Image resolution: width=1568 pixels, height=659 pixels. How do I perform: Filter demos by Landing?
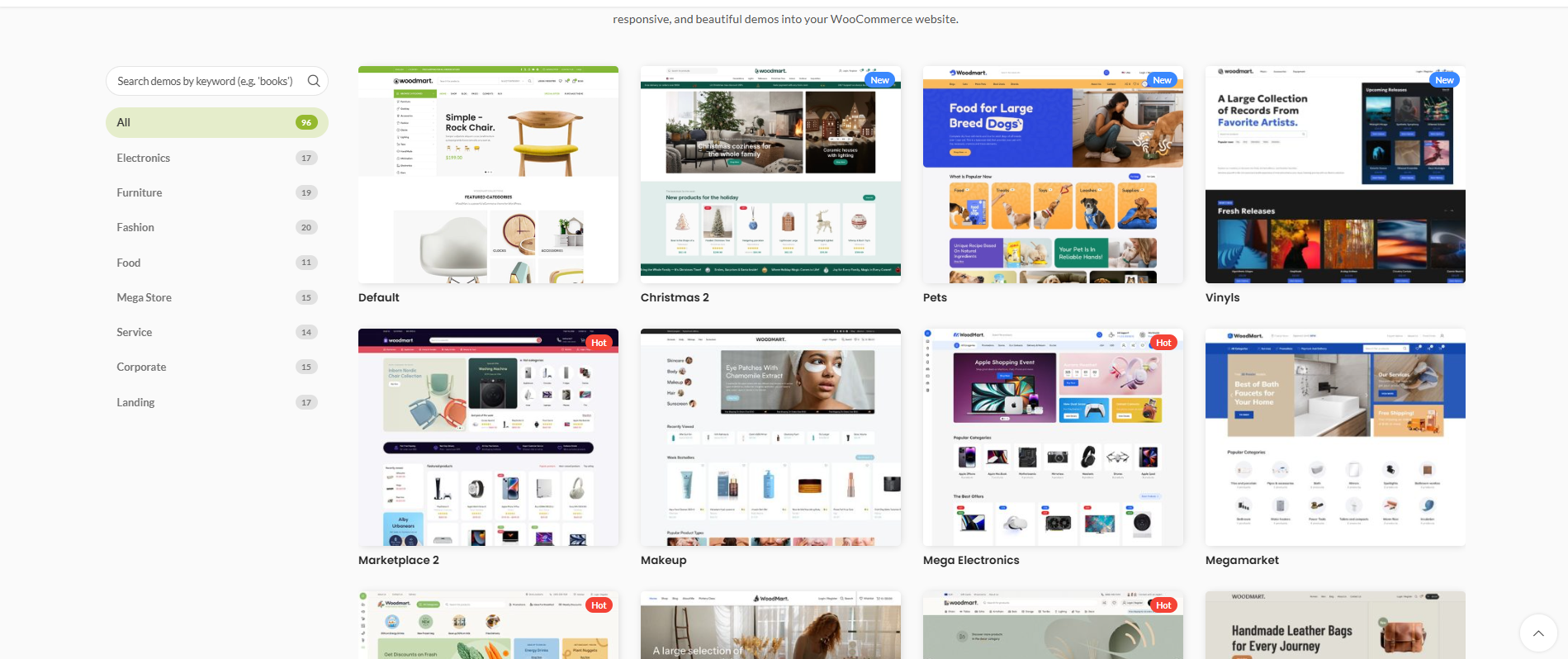click(217, 402)
